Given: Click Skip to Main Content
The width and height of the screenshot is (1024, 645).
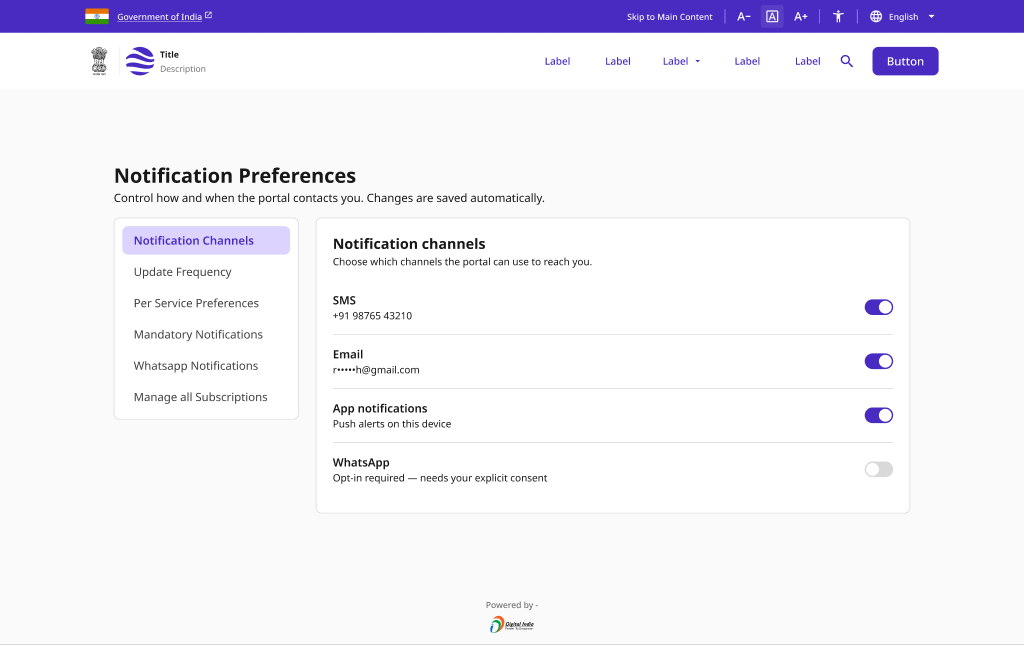Looking at the screenshot, I should (669, 17).
